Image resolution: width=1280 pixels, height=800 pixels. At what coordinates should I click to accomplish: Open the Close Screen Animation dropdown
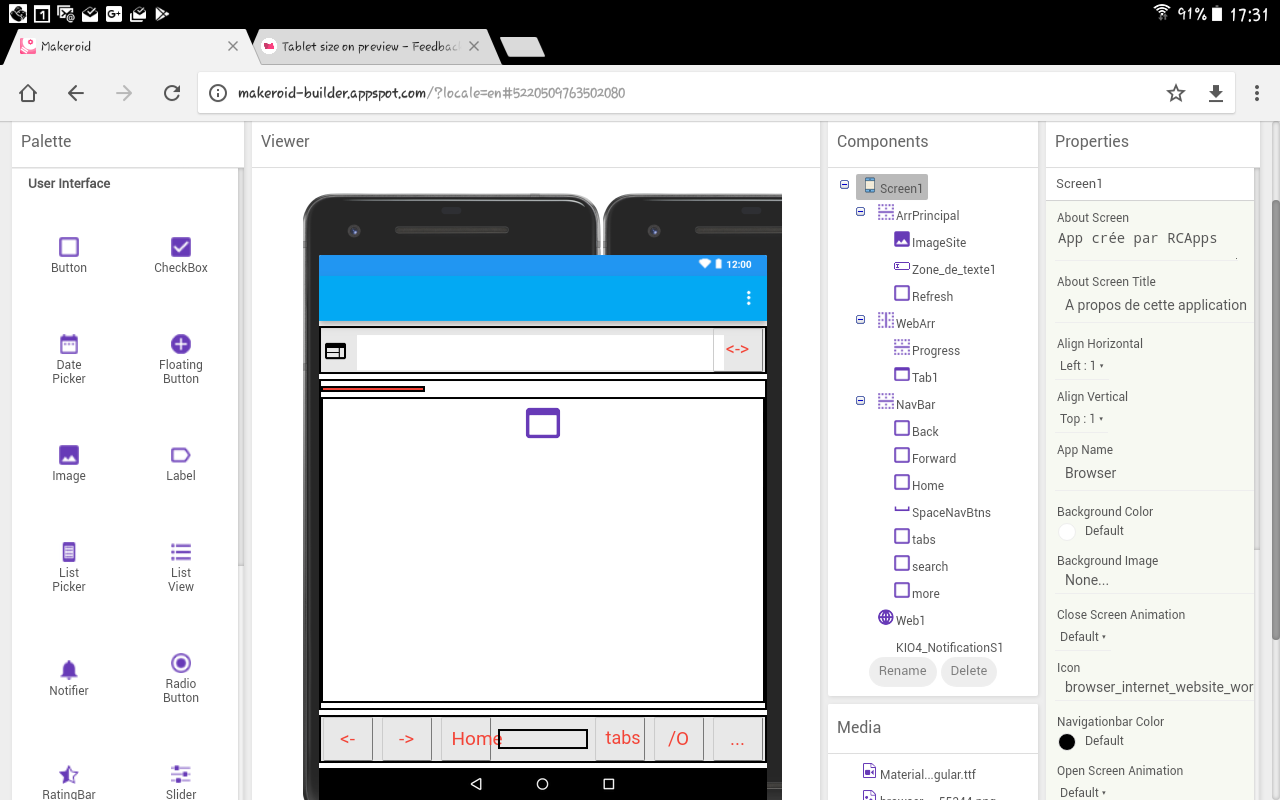pos(1083,637)
